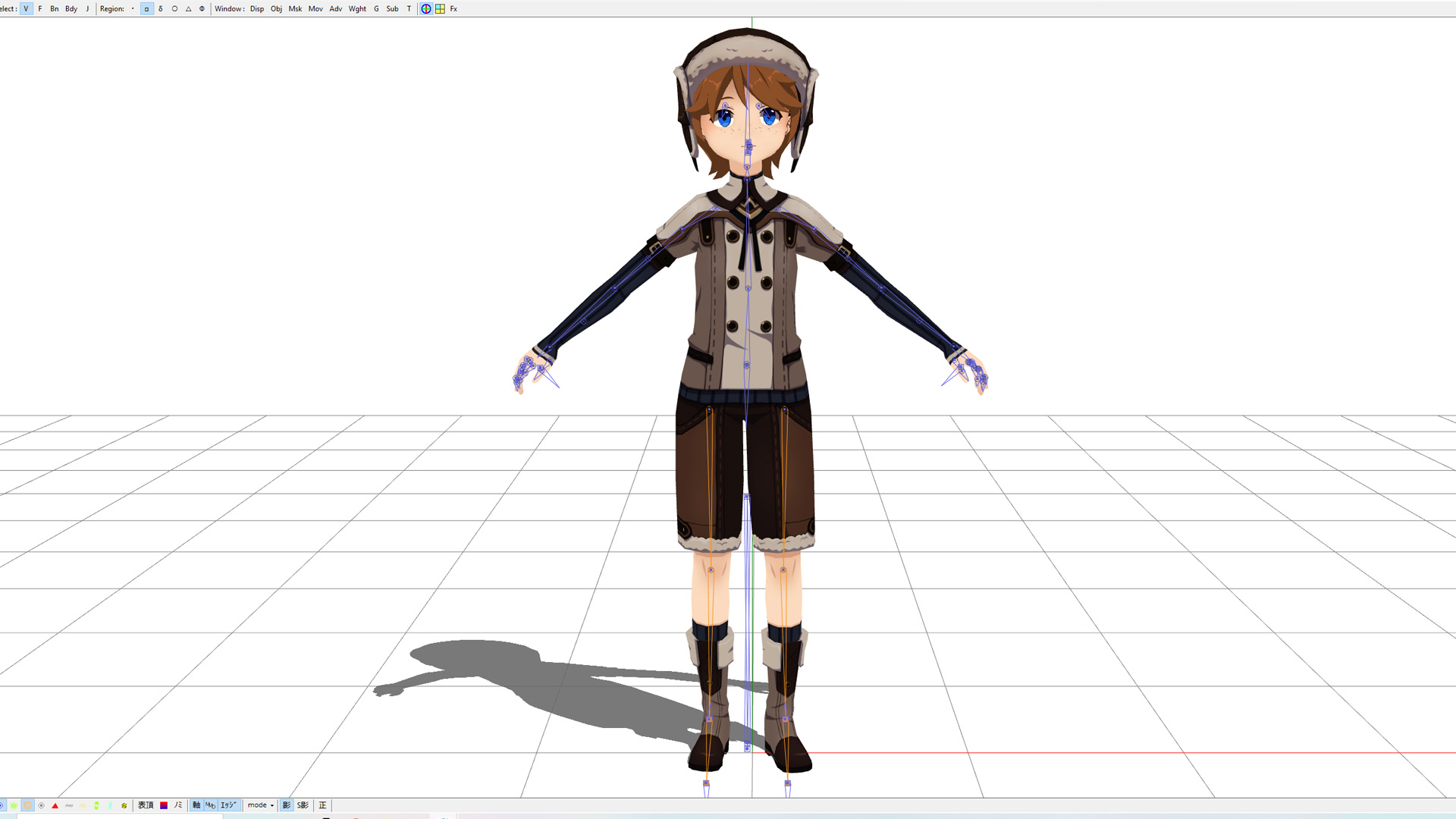This screenshot has height=819, width=1456.
Task: Open the mode dropdown on bottom bar
Action: click(x=259, y=805)
